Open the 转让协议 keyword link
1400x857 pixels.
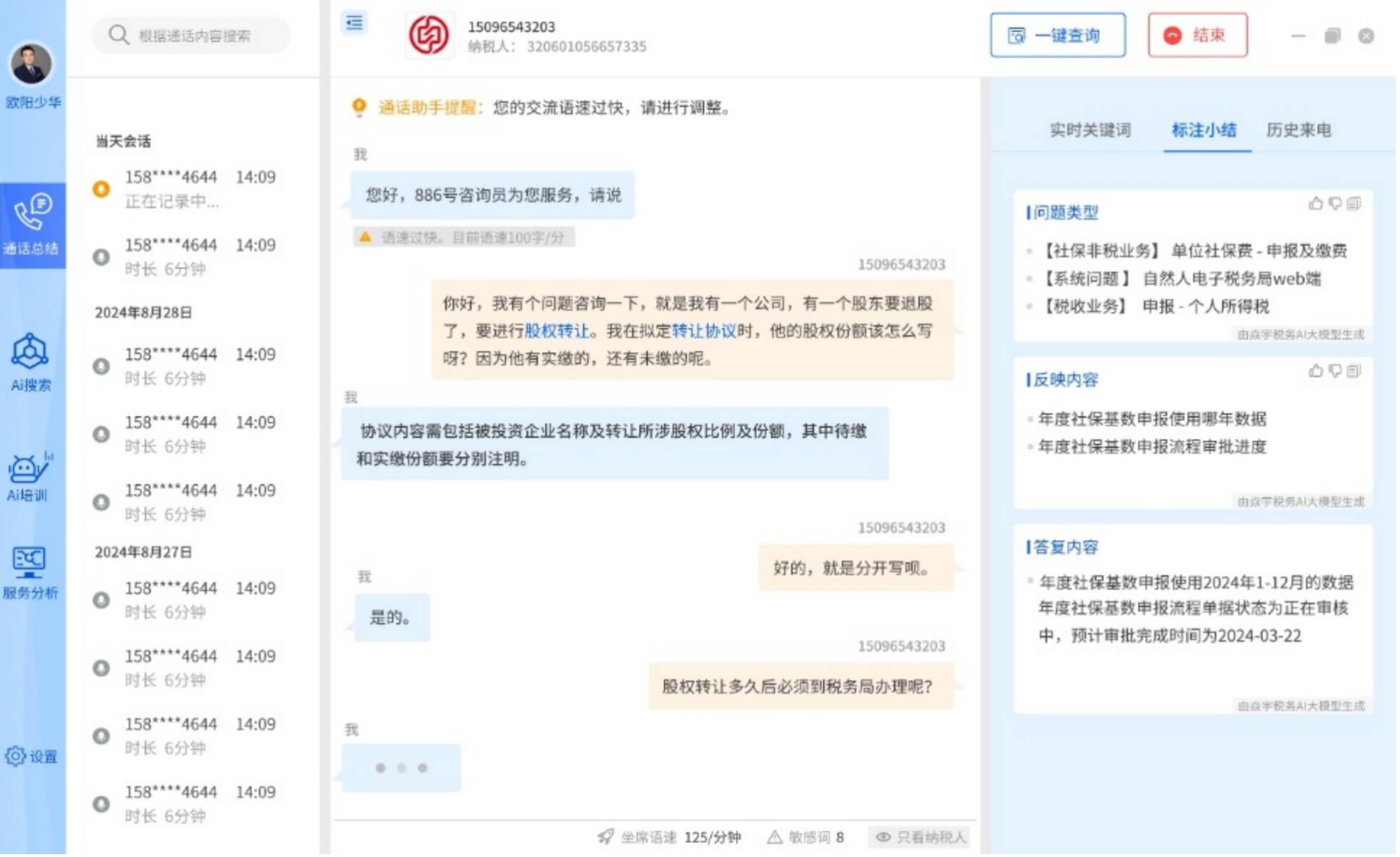click(x=704, y=331)
